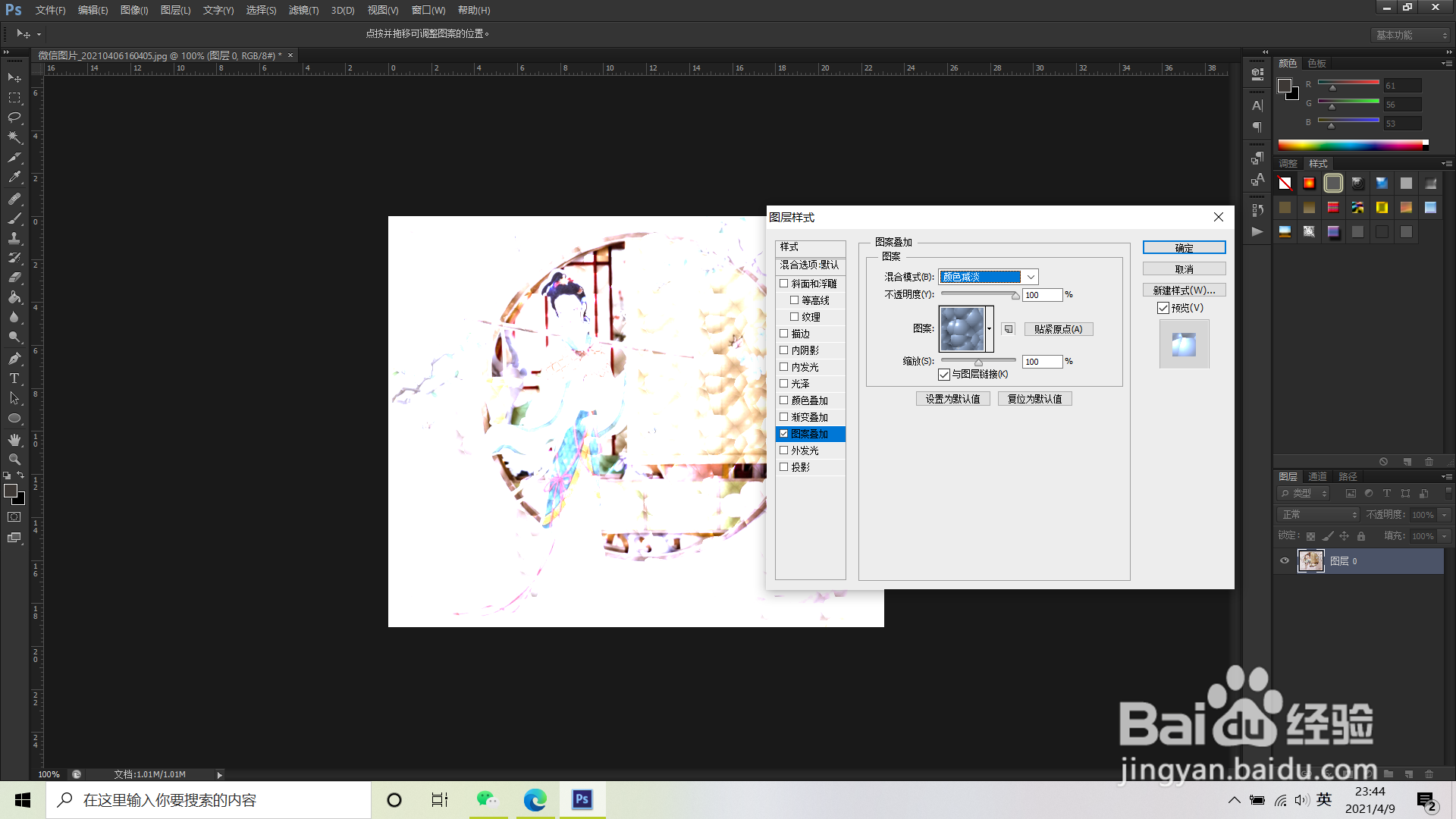Screen dimensions: 1456x819
Task: Click the 复位为默认值 button
Action: pos(1034,399)
